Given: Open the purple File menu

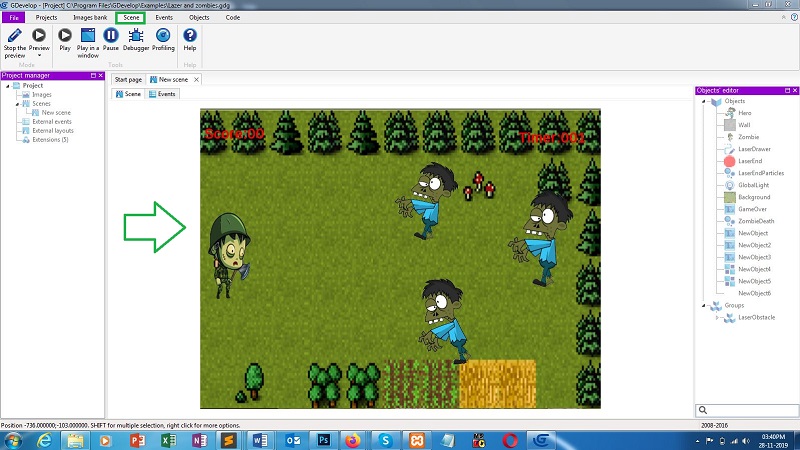Looking at the screenshot, I should click(14, 17).
